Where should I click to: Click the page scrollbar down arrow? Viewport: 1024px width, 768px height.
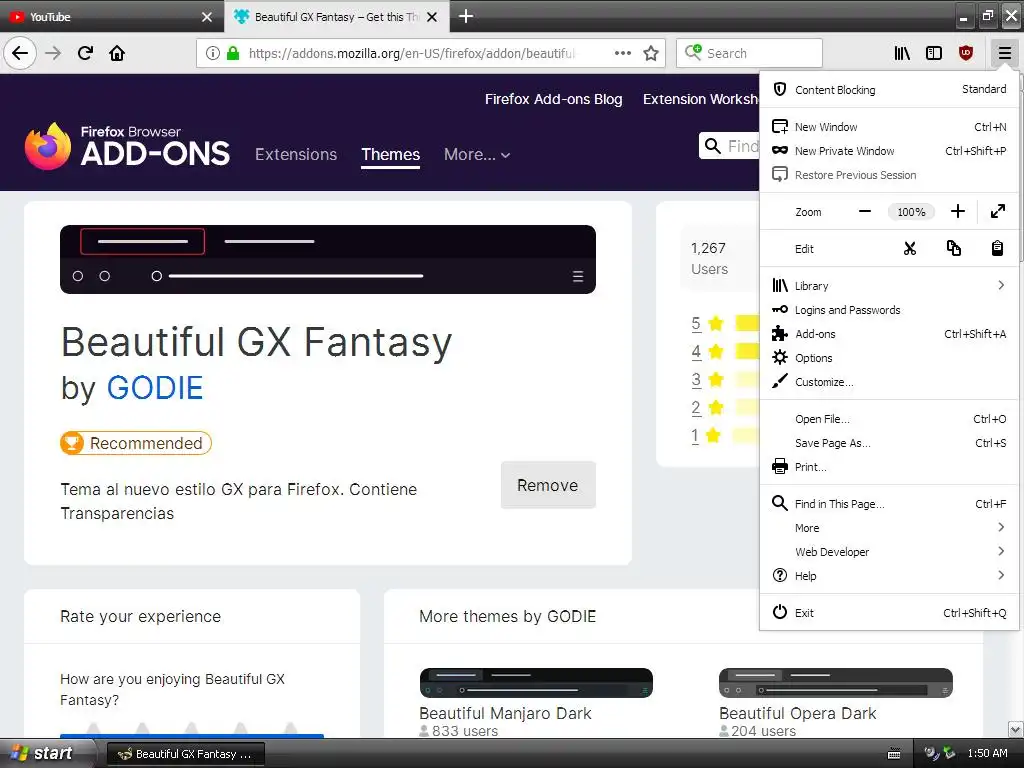1016,729
